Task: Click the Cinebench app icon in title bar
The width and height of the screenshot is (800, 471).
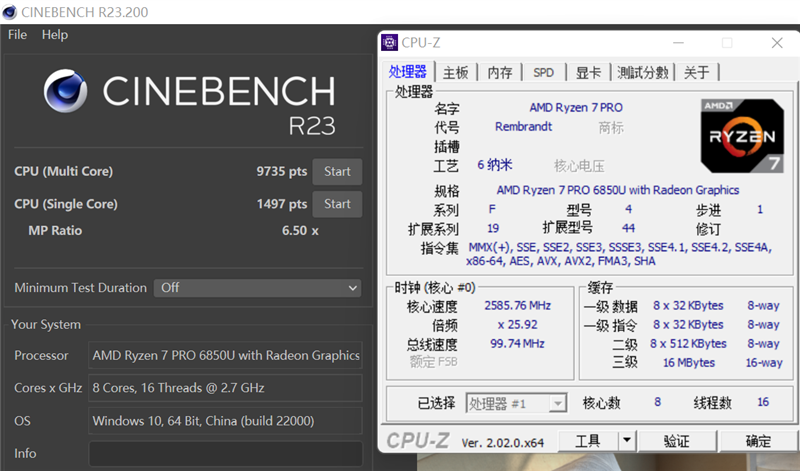Action: click(x=9, y=12)
